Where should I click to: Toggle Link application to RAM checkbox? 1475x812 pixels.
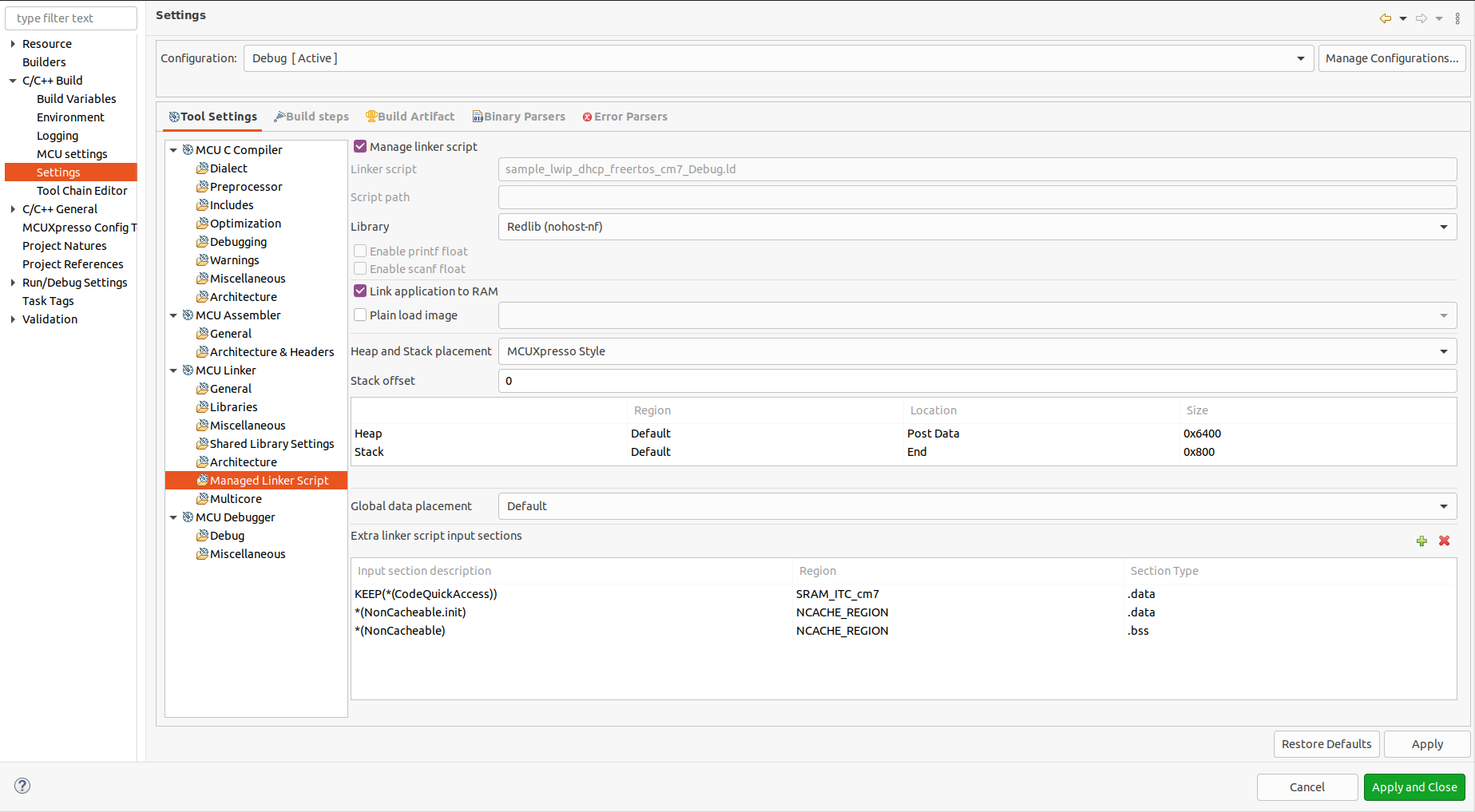pos(360,291)
